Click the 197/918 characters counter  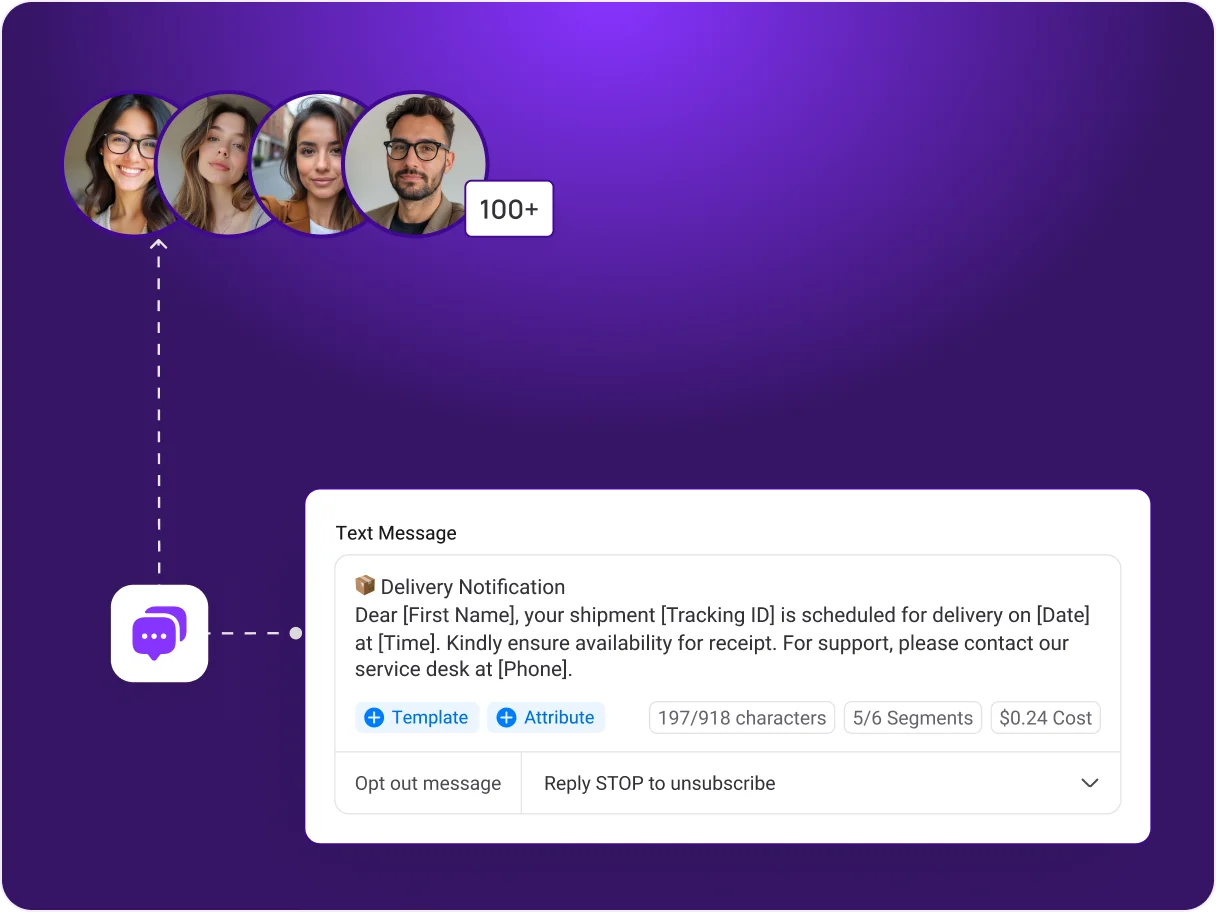(742, 718)
